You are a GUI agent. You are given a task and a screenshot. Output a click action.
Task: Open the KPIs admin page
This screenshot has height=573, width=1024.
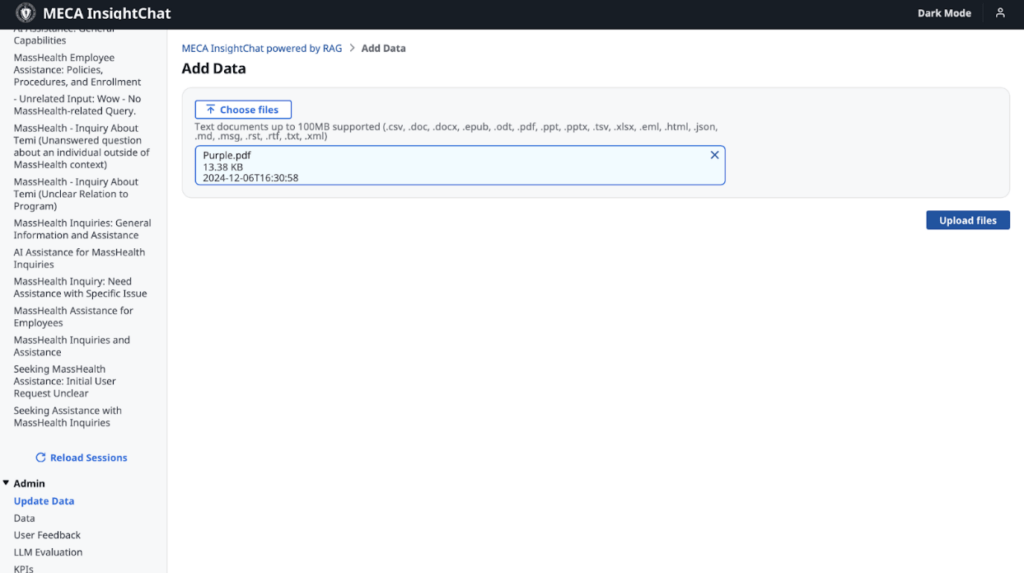pyautogui.click(x=24, y=568)
